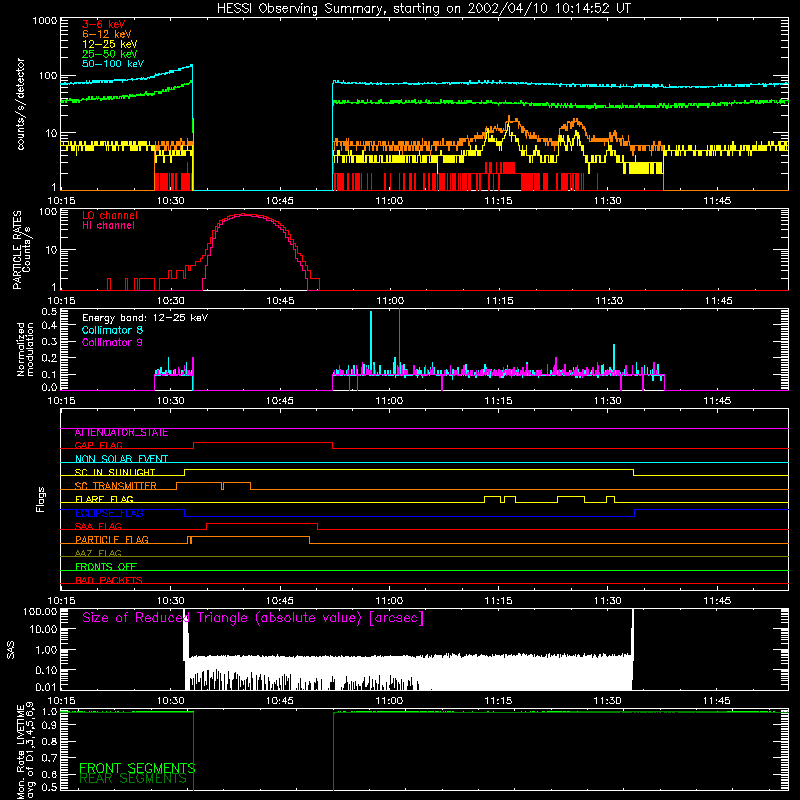Pick the green 25-50 keV legend label
The height and width of the screenshot is (800, 800).
click(110, 54)
